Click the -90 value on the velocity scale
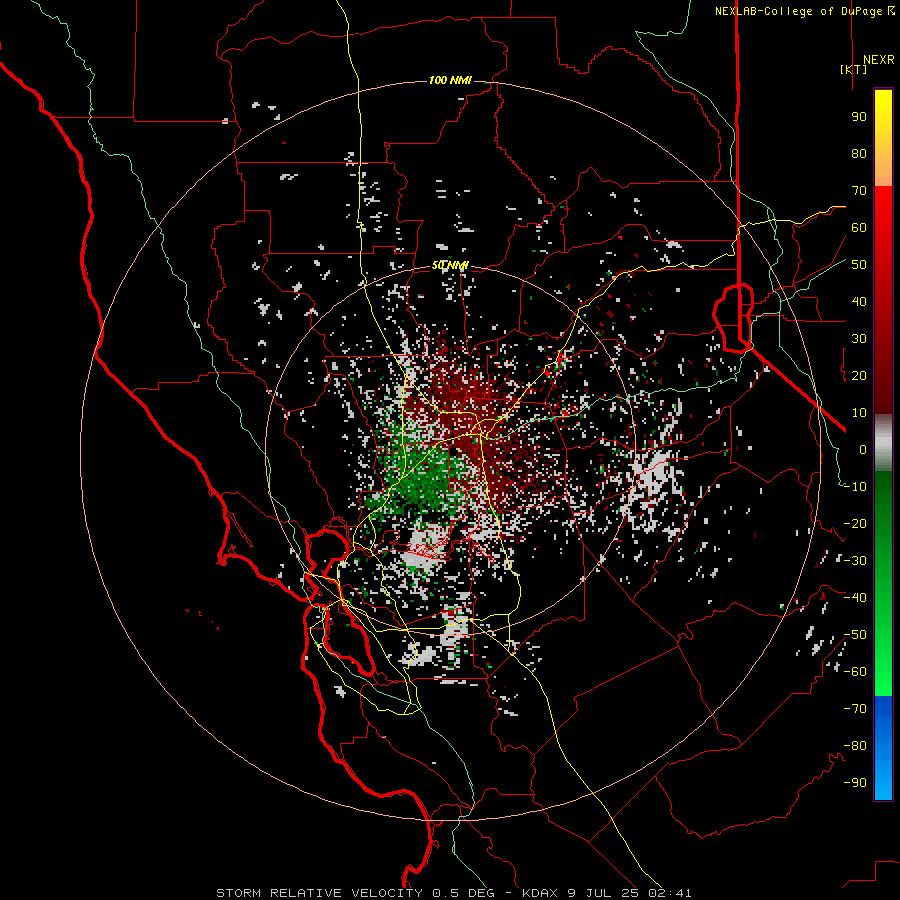Viewport: 900px width, 900px height. 855,783
